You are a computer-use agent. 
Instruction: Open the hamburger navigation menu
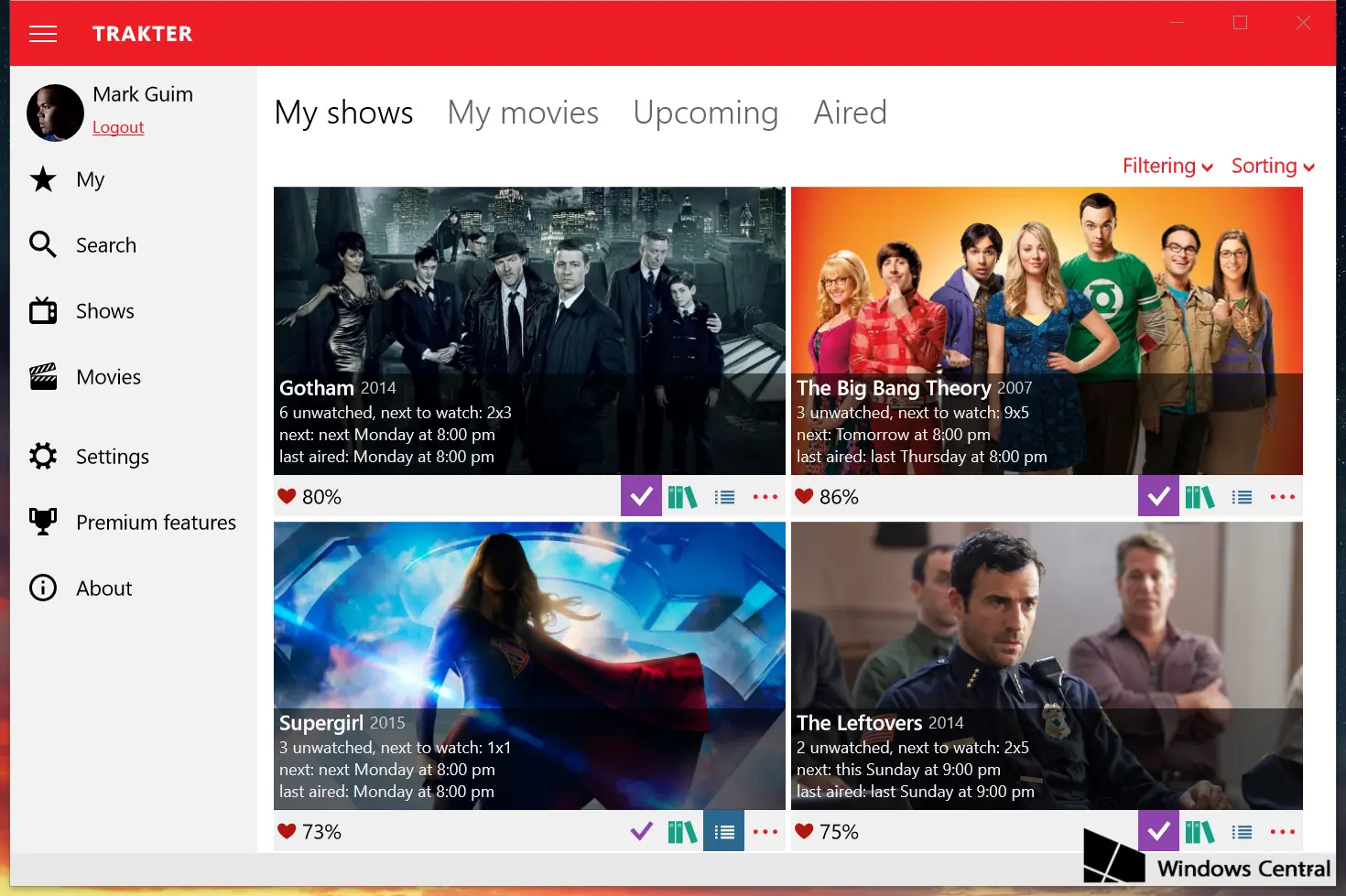coord(43,34)
